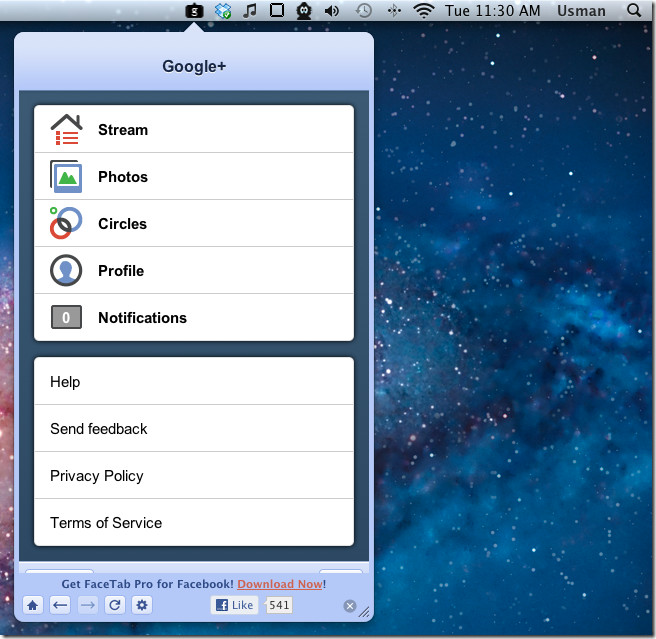
Task: Open the Wi-Fi status menu
Action: (424, 10)
